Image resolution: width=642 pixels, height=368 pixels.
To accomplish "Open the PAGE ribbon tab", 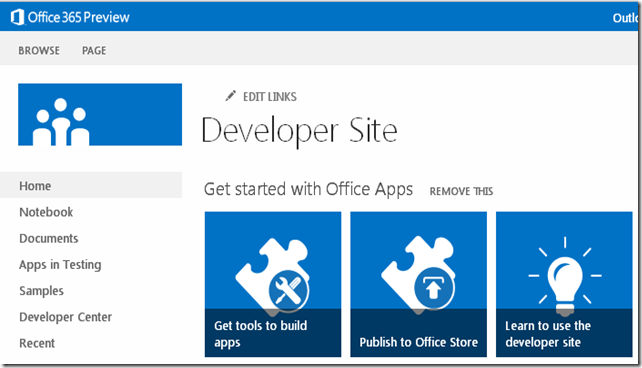I will click(94, 50).
